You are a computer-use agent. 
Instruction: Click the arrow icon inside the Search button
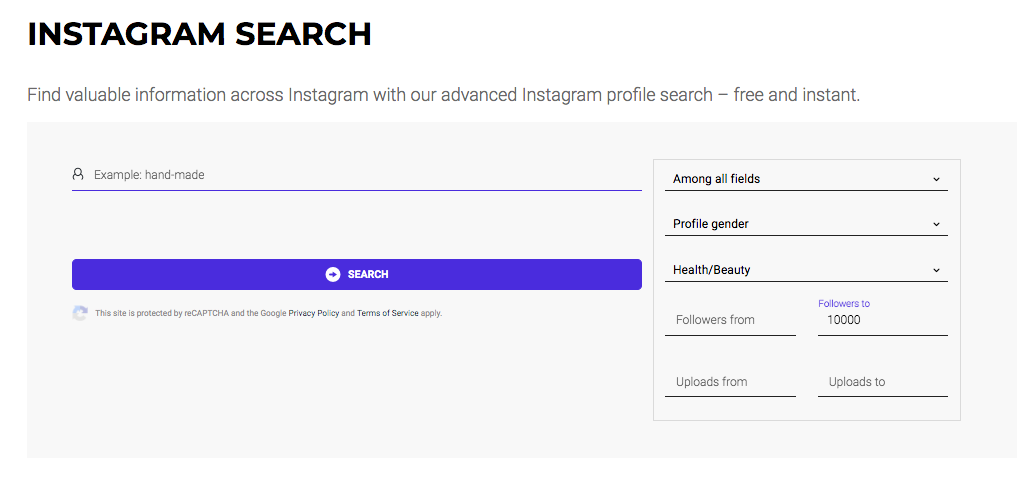(333, 274)
